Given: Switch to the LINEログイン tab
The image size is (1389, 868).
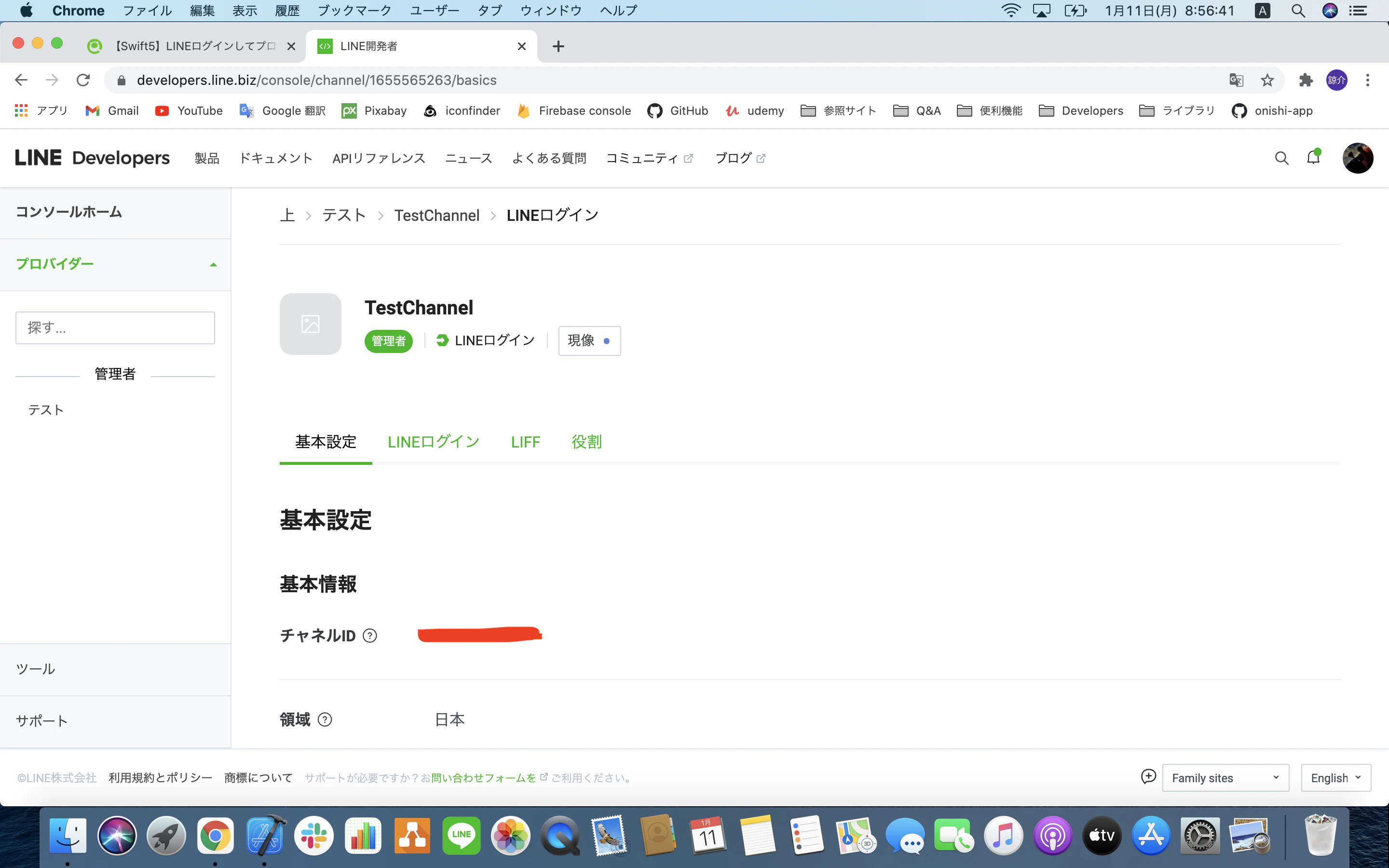Looking at the screenshot, I should (x=434, y=442).
